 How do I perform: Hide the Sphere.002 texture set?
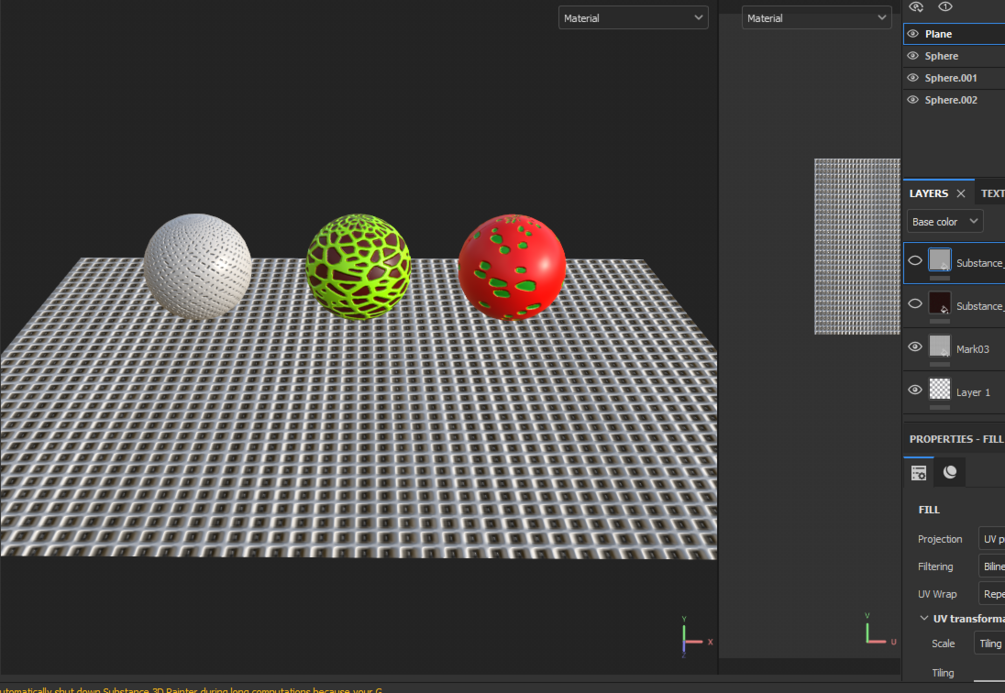tap(913, 99)
